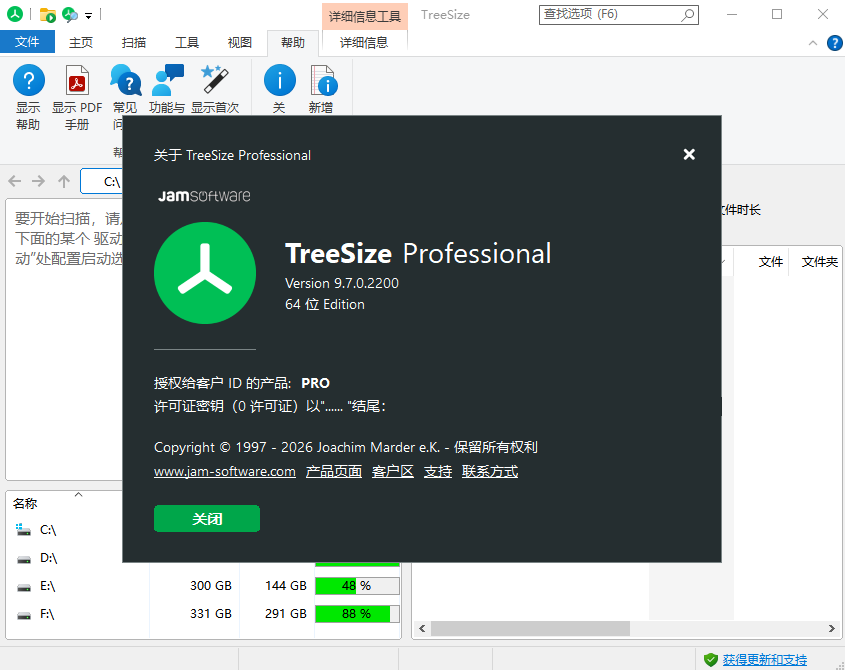Sort by the 名称 column header

click(25, 503)
